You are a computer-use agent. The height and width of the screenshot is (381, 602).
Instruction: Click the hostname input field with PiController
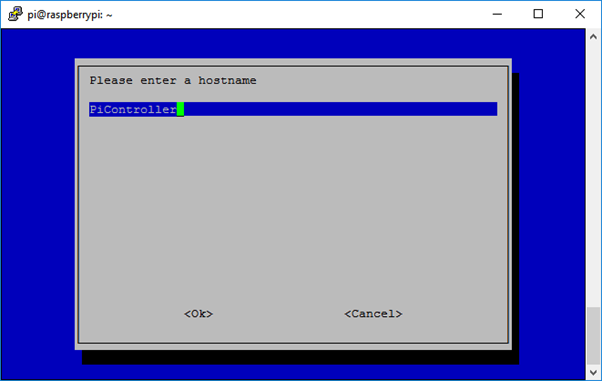pyautogui.click(x=293, y=109)
